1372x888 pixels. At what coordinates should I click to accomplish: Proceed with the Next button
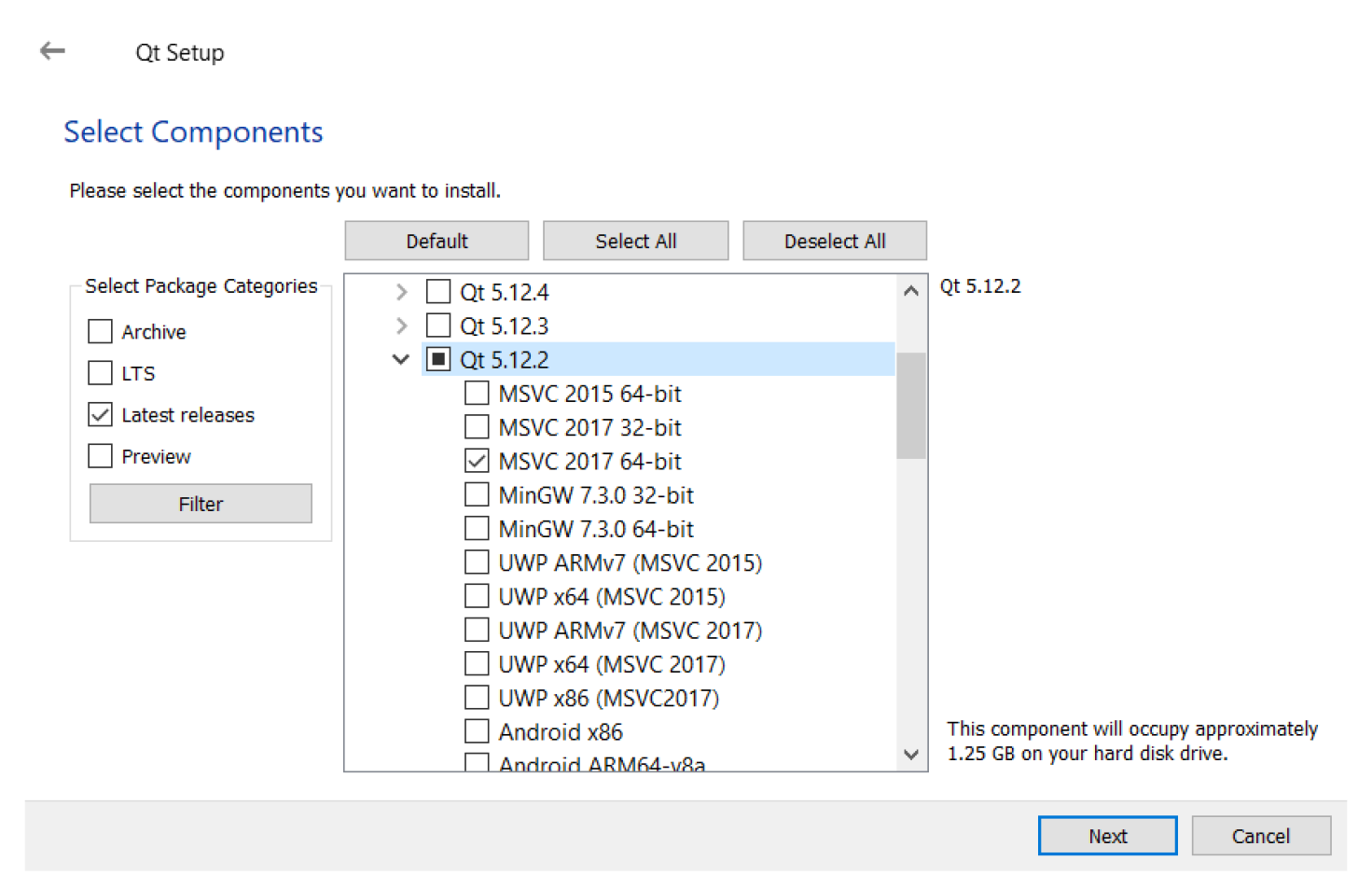[x=1107, y=836]
